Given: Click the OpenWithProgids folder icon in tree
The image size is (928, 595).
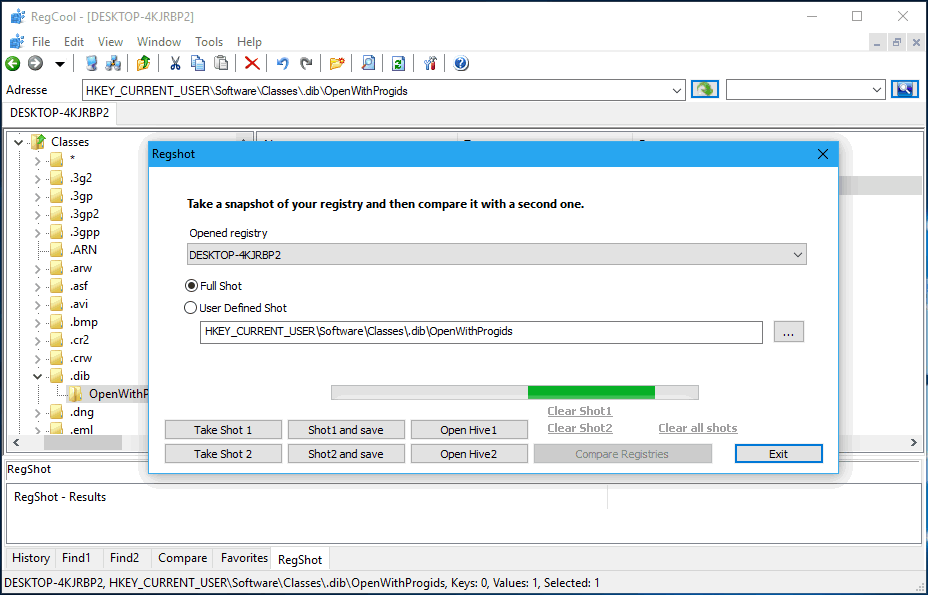Looking at the screenshot, I should (75, 394).
